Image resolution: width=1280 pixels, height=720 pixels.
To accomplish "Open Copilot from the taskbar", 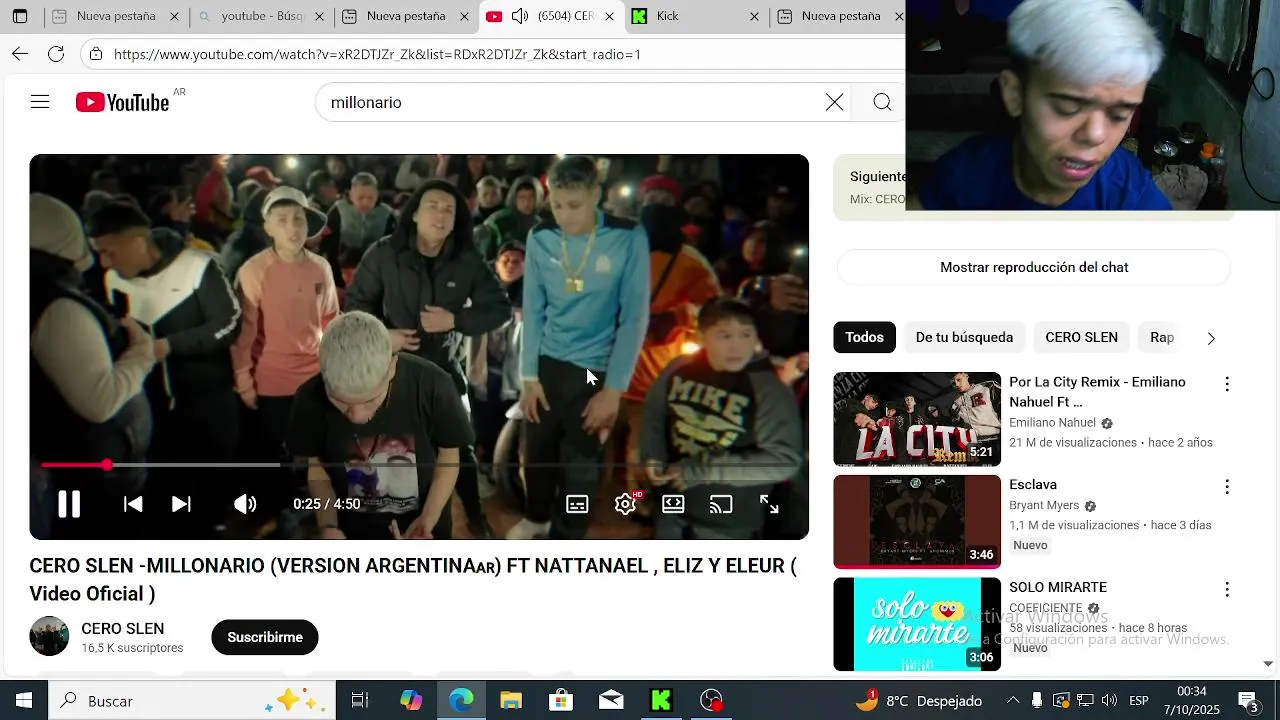I will [x=411, y=701].
